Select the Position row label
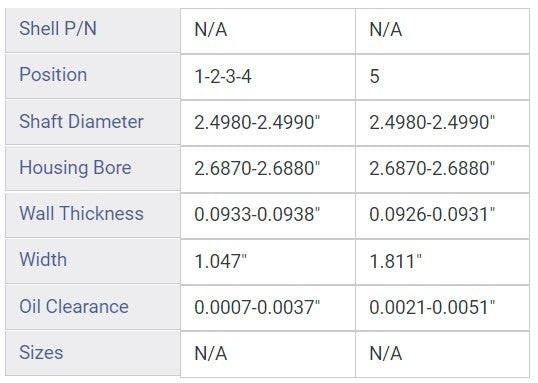Viewport: 538px width, 383px height. [x=93, y=76]
